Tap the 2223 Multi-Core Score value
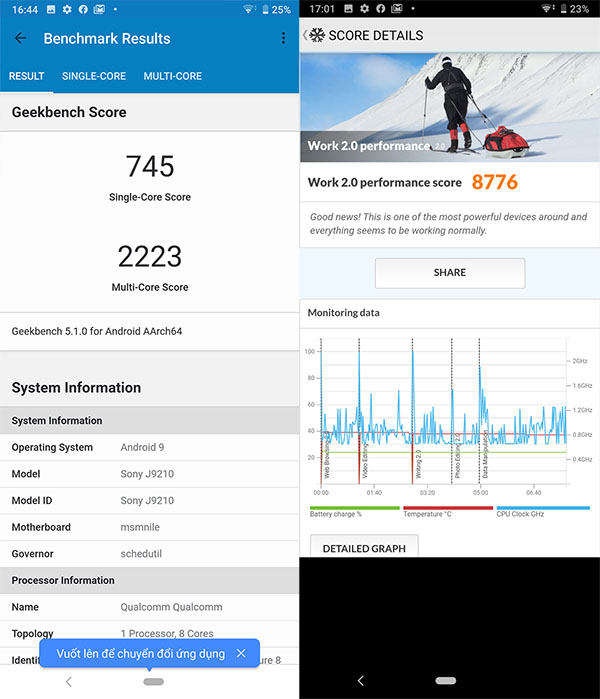The width and height of the screenshot is (600, 699). coord(150,257)
